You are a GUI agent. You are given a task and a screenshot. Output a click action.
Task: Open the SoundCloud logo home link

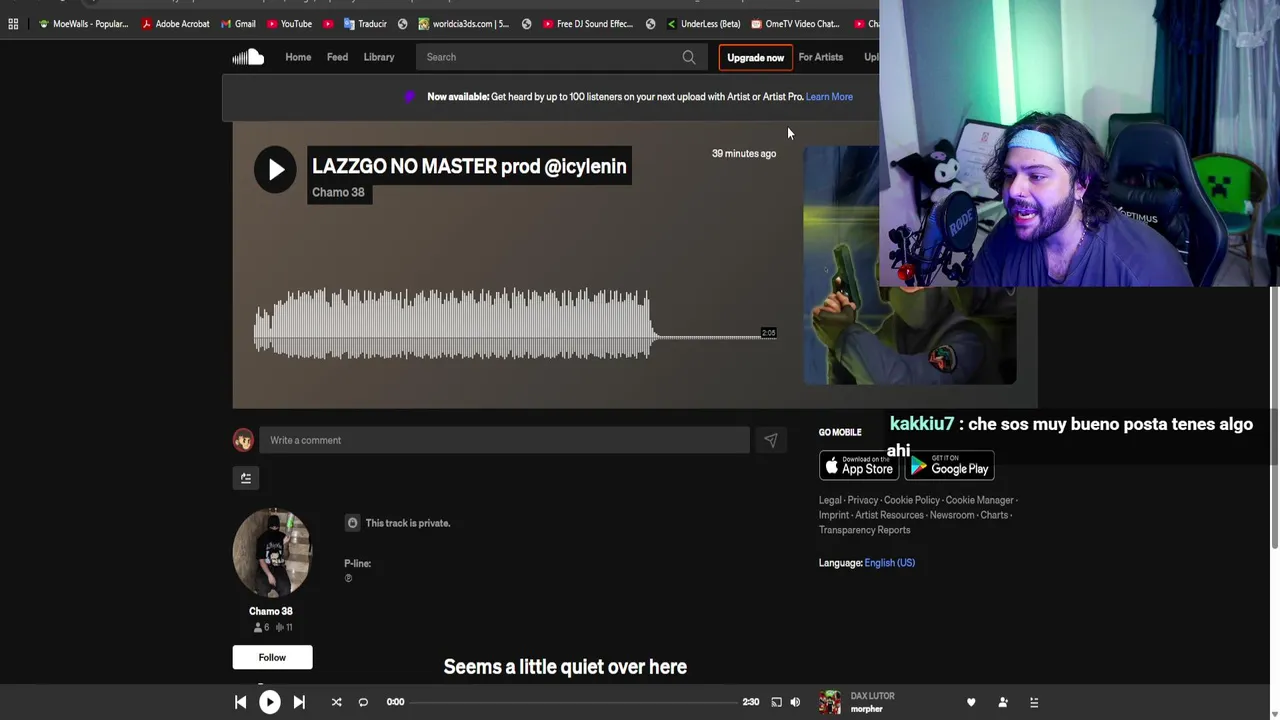tap(248, 57)
